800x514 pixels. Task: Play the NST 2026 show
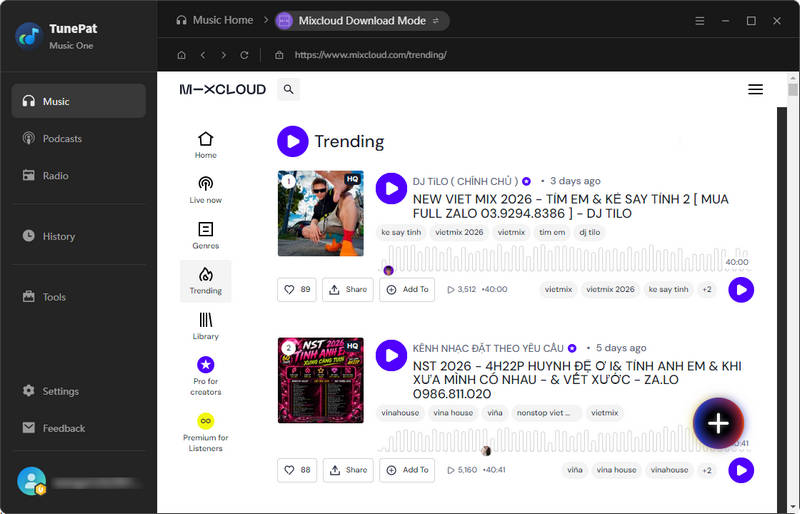click(391, 355)
